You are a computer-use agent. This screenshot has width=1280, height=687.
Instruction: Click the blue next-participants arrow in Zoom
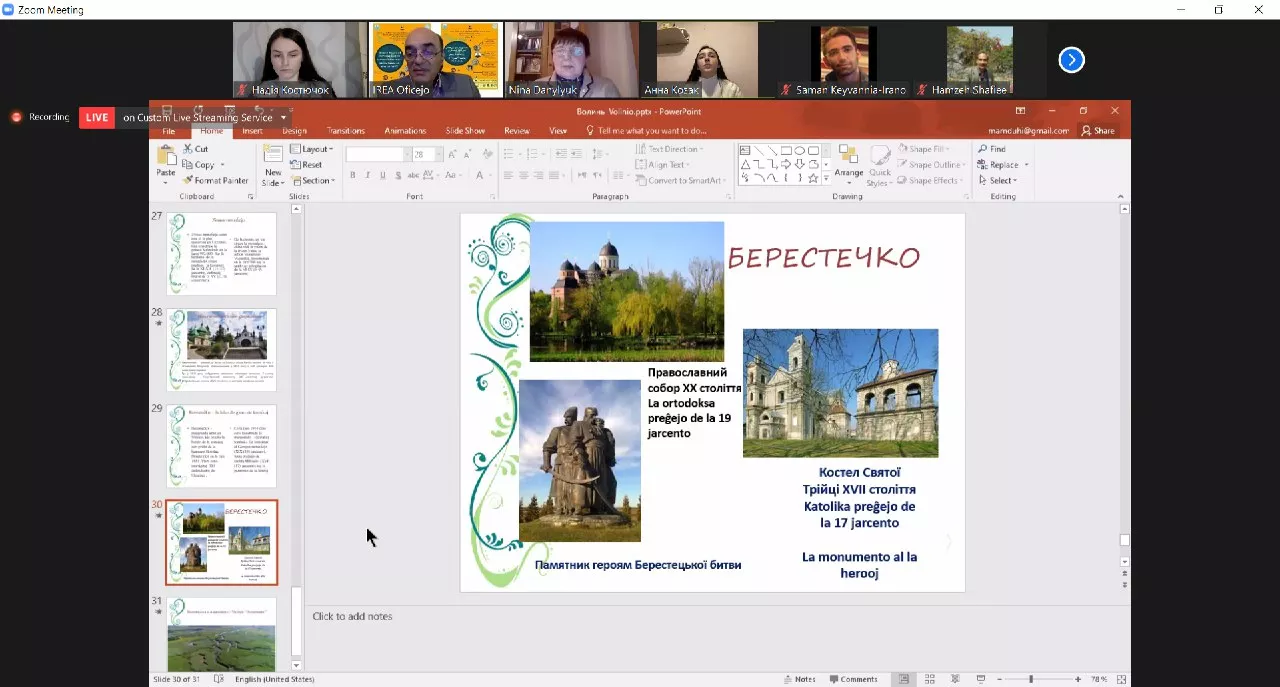1071,61
